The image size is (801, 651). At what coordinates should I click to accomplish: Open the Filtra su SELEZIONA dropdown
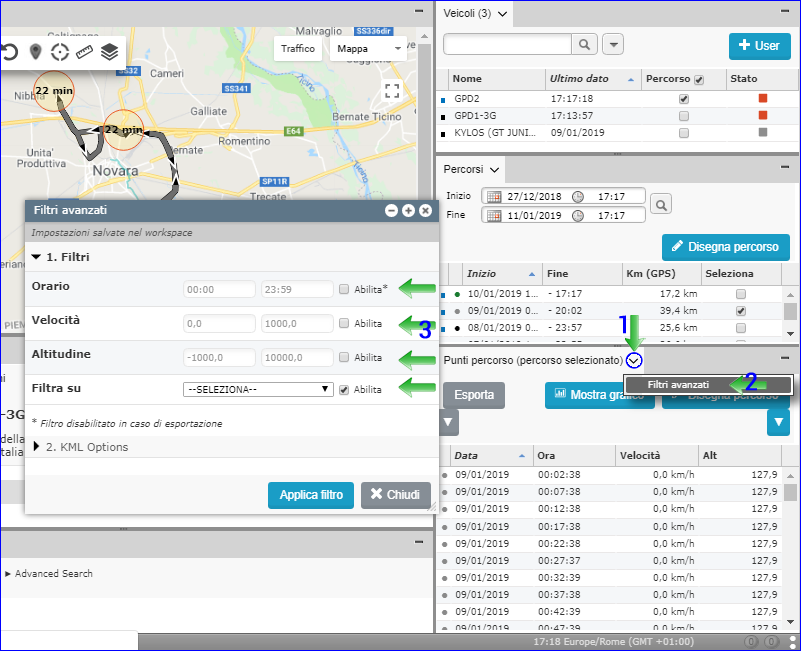(258, 389)
